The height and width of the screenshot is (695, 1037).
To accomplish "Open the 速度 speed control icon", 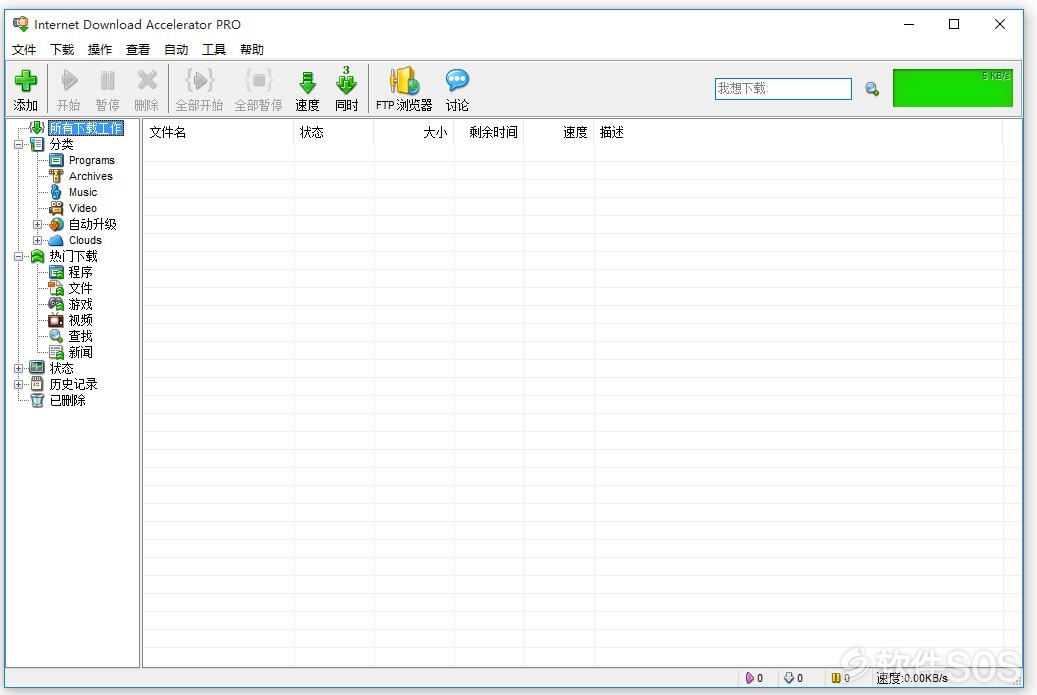I will coord(307,82).
